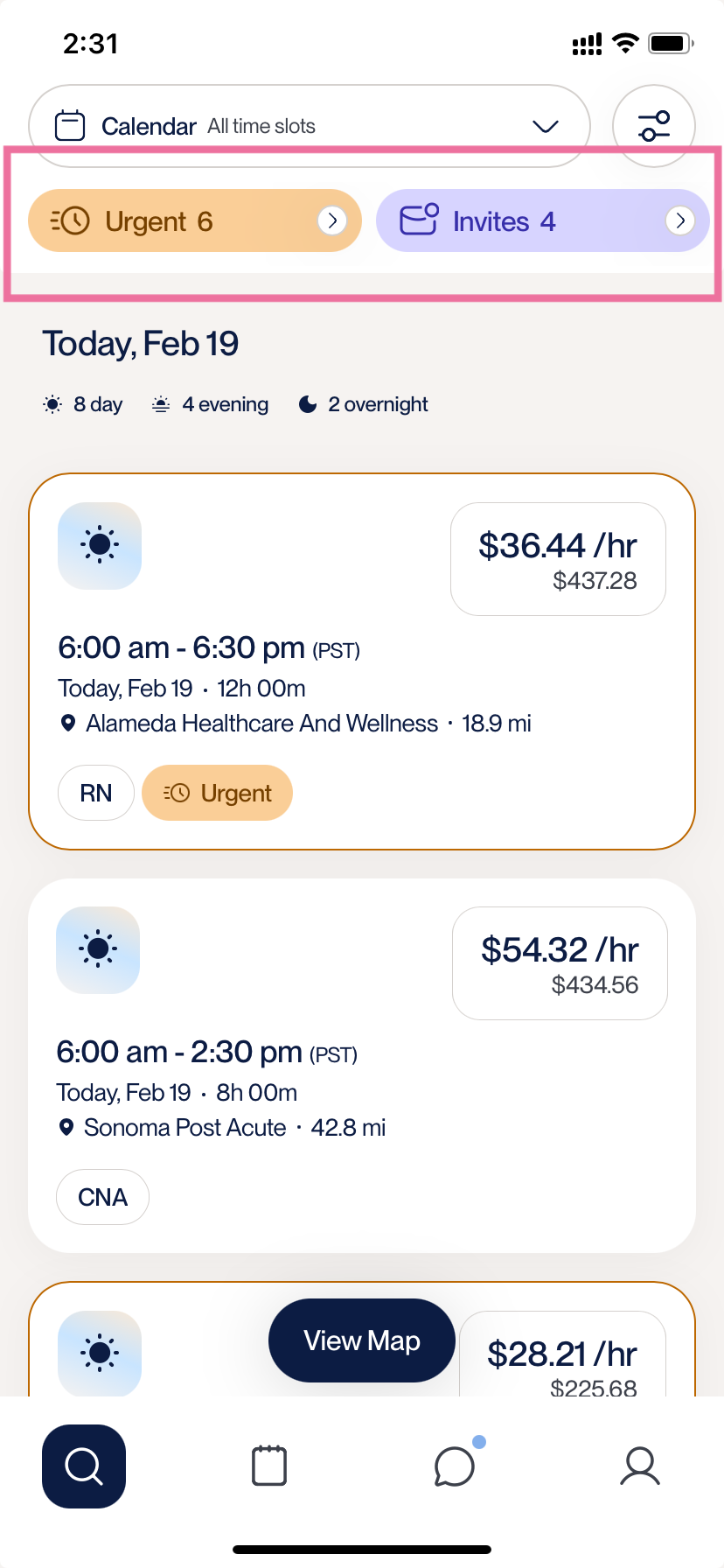Click the urgent clock icon in Urgent pill
This screenshot has height=1568, width=724.
[70, 220]
